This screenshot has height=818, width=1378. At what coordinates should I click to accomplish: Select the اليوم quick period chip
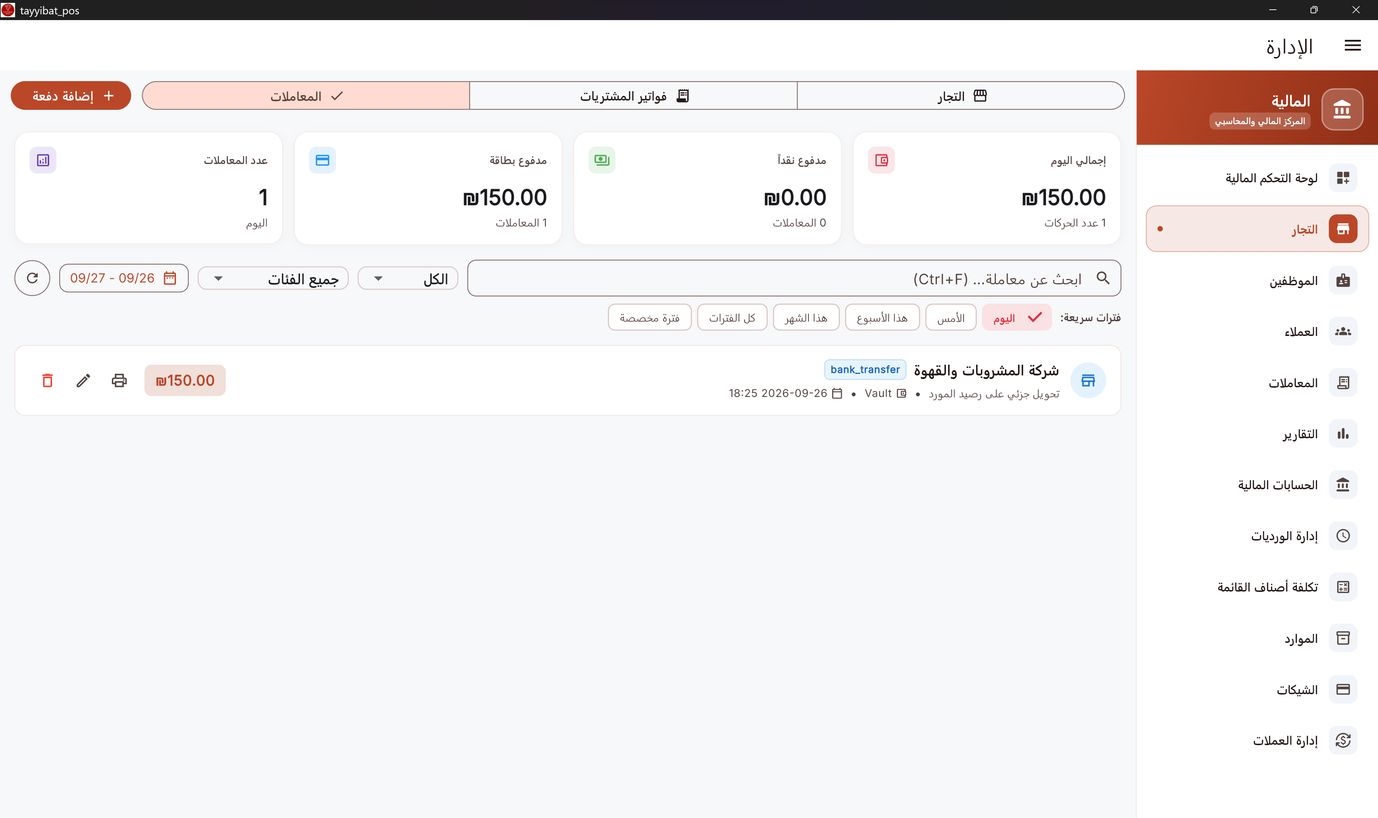(x=1017, y=318)
